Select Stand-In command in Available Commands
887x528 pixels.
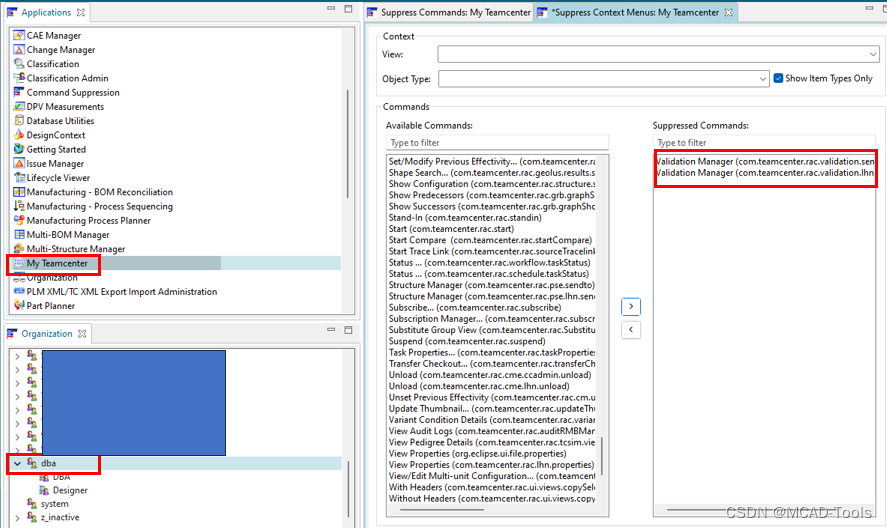pyautogui.click(x=464, y=217)
